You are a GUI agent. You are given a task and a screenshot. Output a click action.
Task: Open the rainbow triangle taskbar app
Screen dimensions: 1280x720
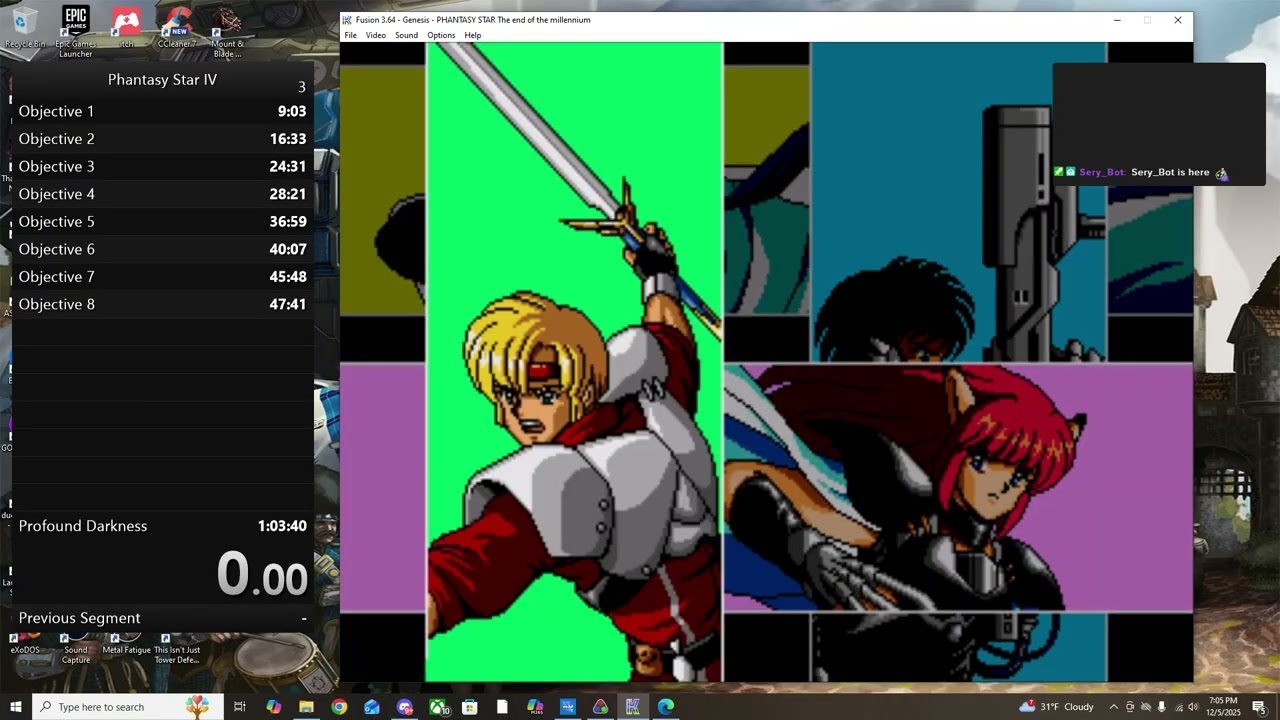600,707
